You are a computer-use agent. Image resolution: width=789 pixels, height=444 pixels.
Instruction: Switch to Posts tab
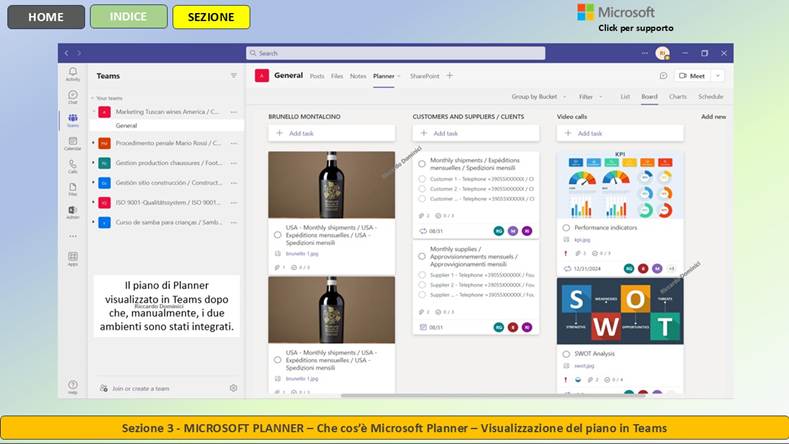(x=317, y=76)
